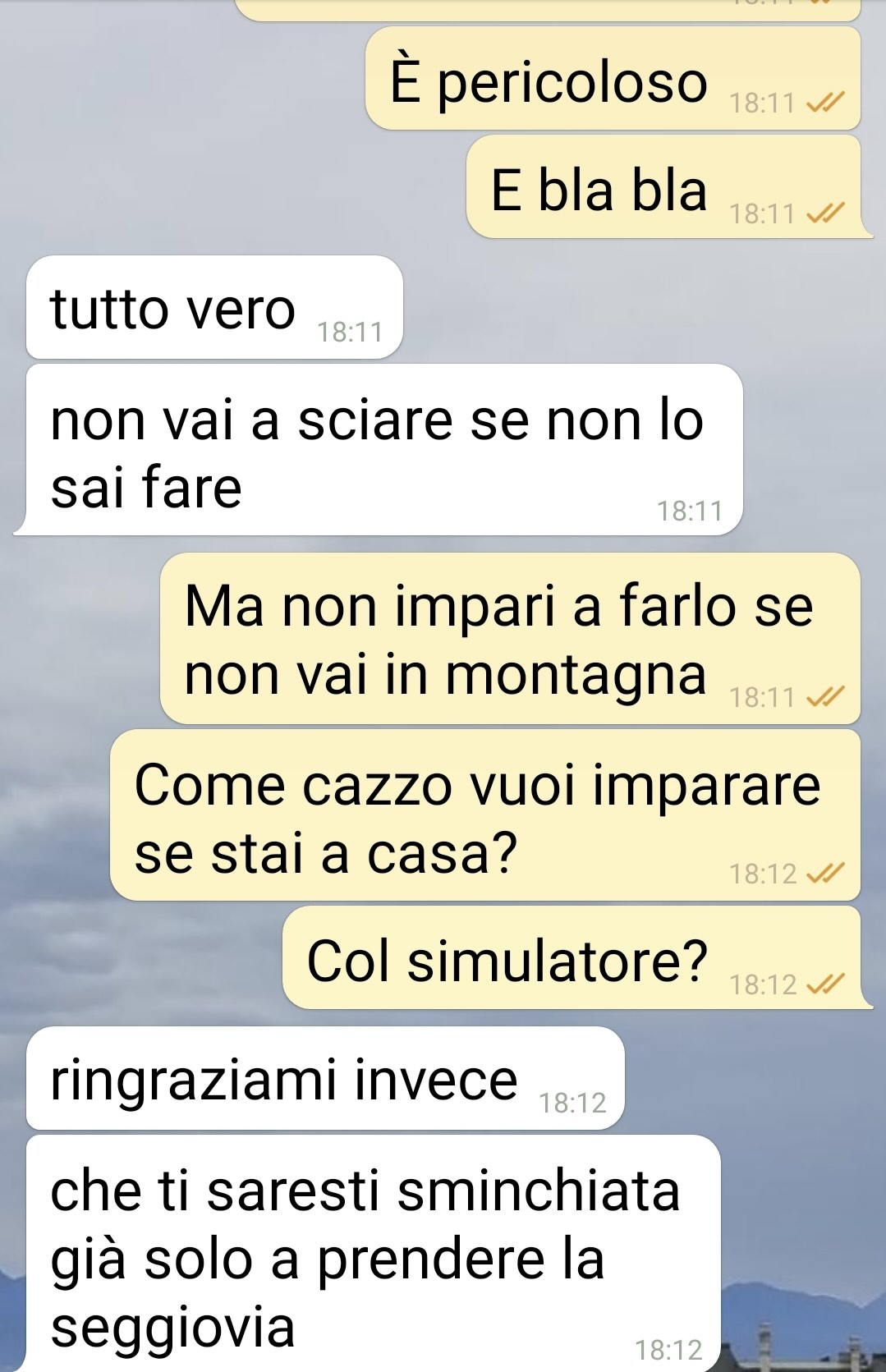The image size is (886, 1372).
Task: Tap the 'È pericoloso' sent message
Action: pos(613,79)
